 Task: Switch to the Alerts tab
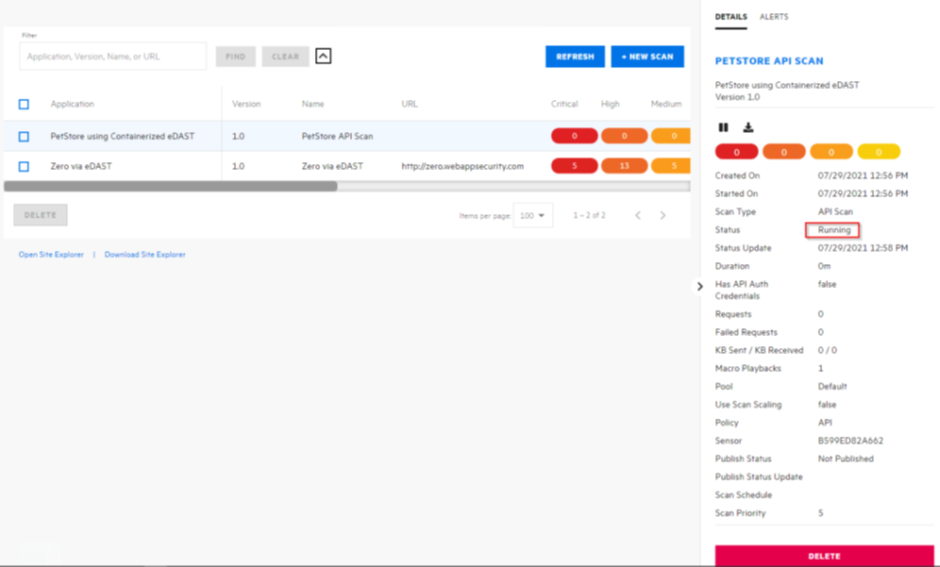pos(774,17)
